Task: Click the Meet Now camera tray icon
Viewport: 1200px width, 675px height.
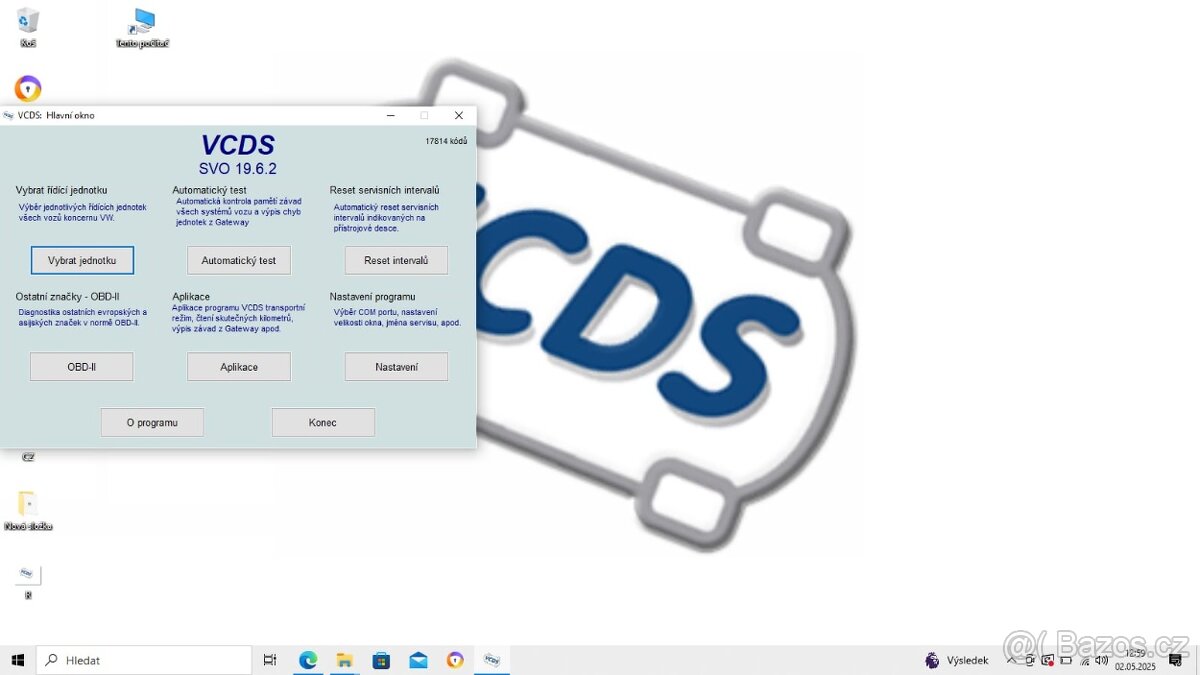Action: 1030,660
